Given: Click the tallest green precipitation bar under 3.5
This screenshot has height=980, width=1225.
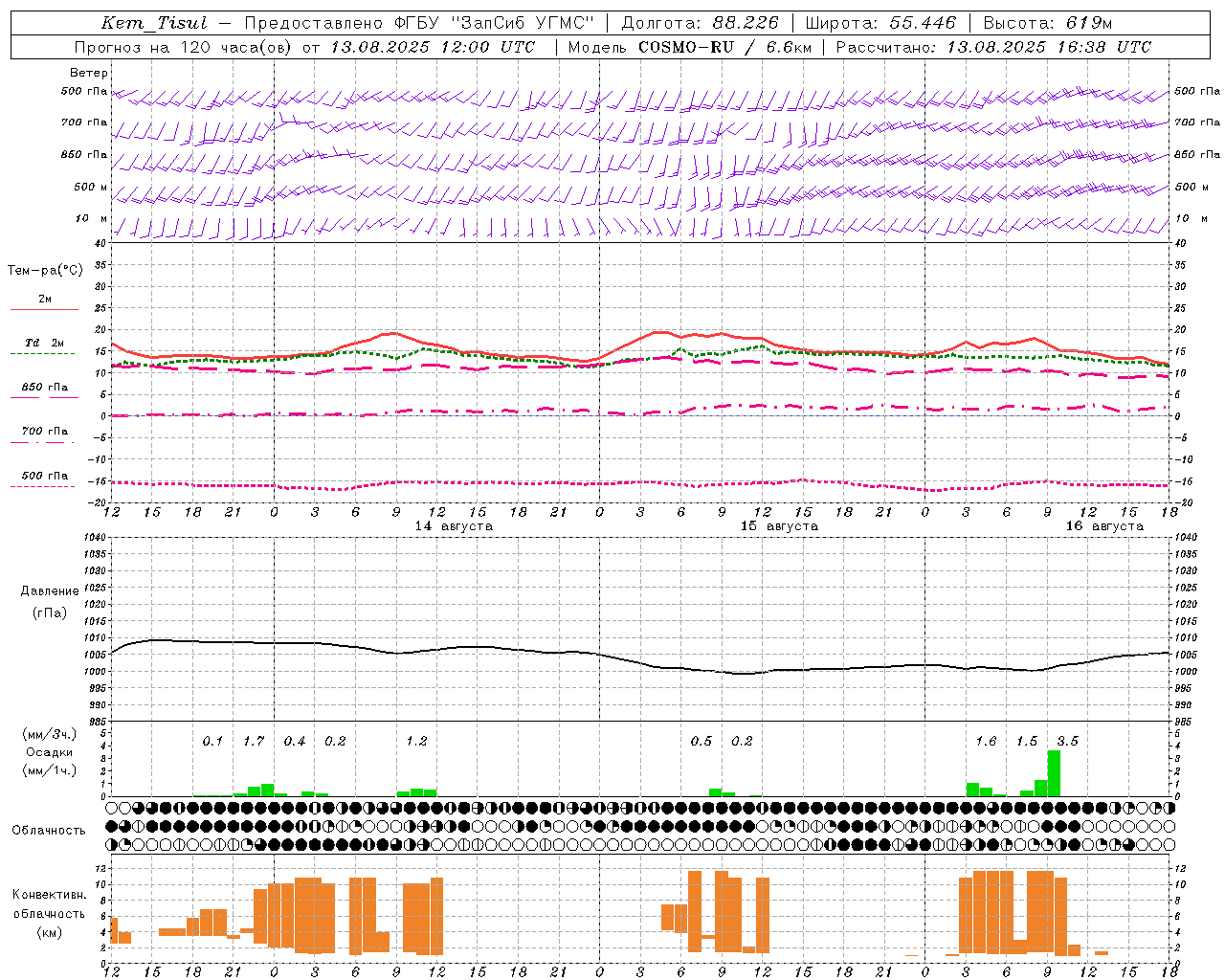Looking at the screenshot, I should click(x=1054, y=773).
